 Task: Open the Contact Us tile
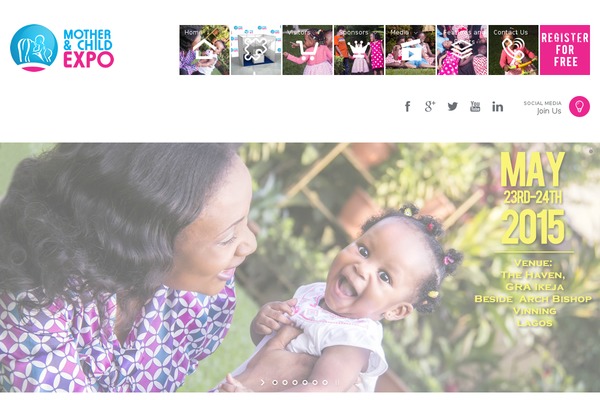point(514,50)
